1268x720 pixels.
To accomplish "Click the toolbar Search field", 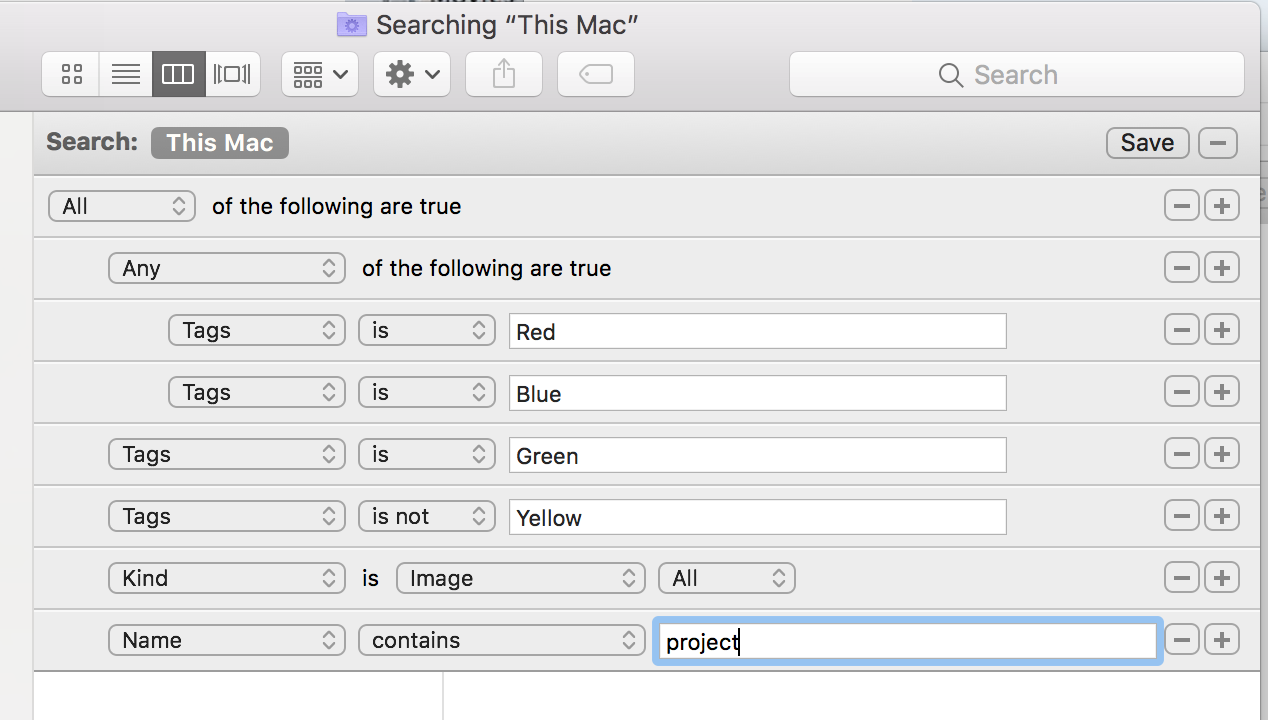I will (x=1016, y=75).
